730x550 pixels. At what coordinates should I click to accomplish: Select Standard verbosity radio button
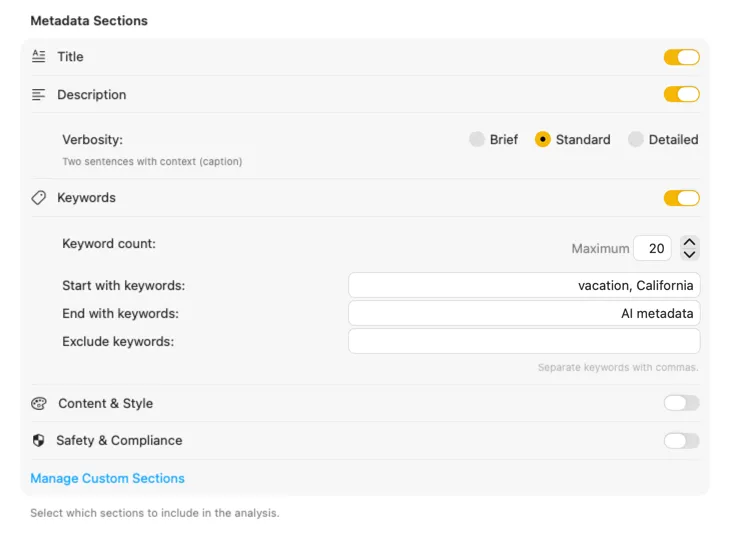pos(542,139)
